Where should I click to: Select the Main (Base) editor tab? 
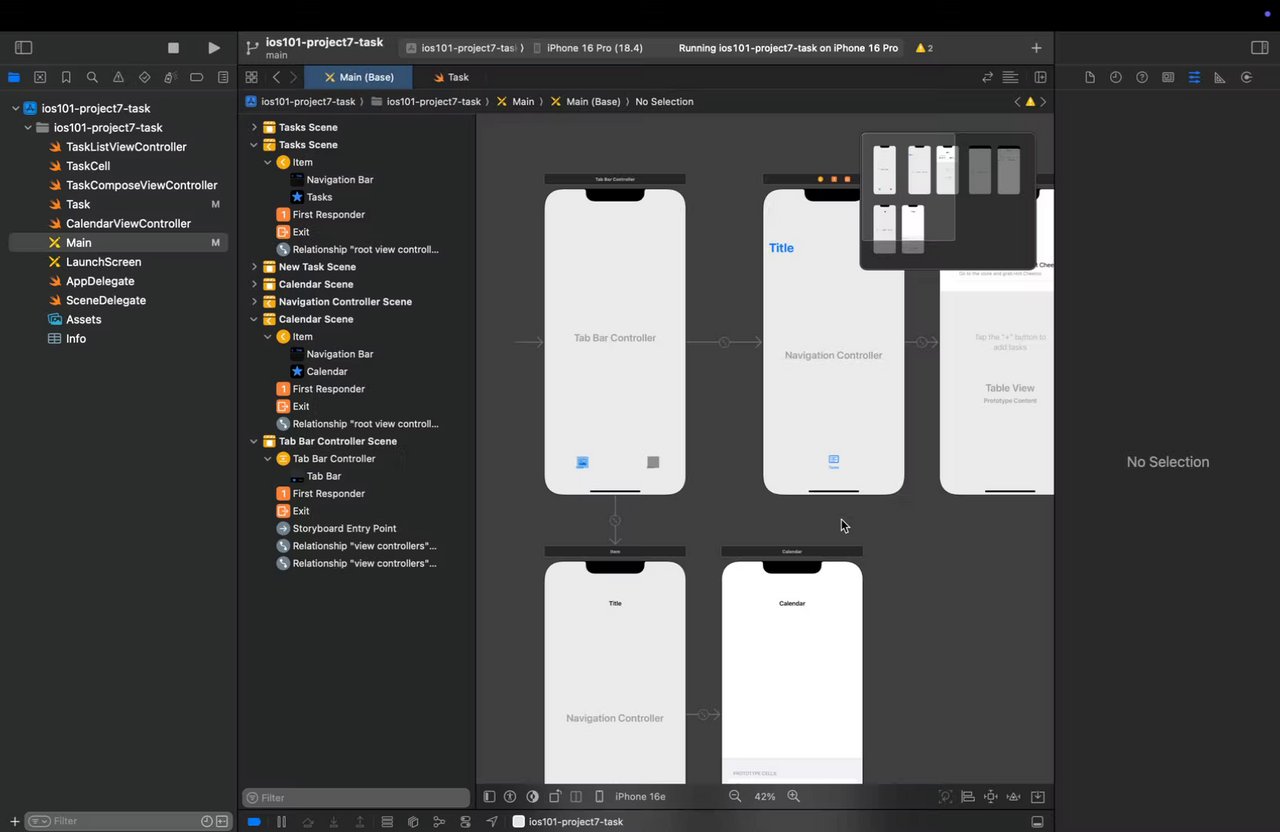[x=358, y=77]
